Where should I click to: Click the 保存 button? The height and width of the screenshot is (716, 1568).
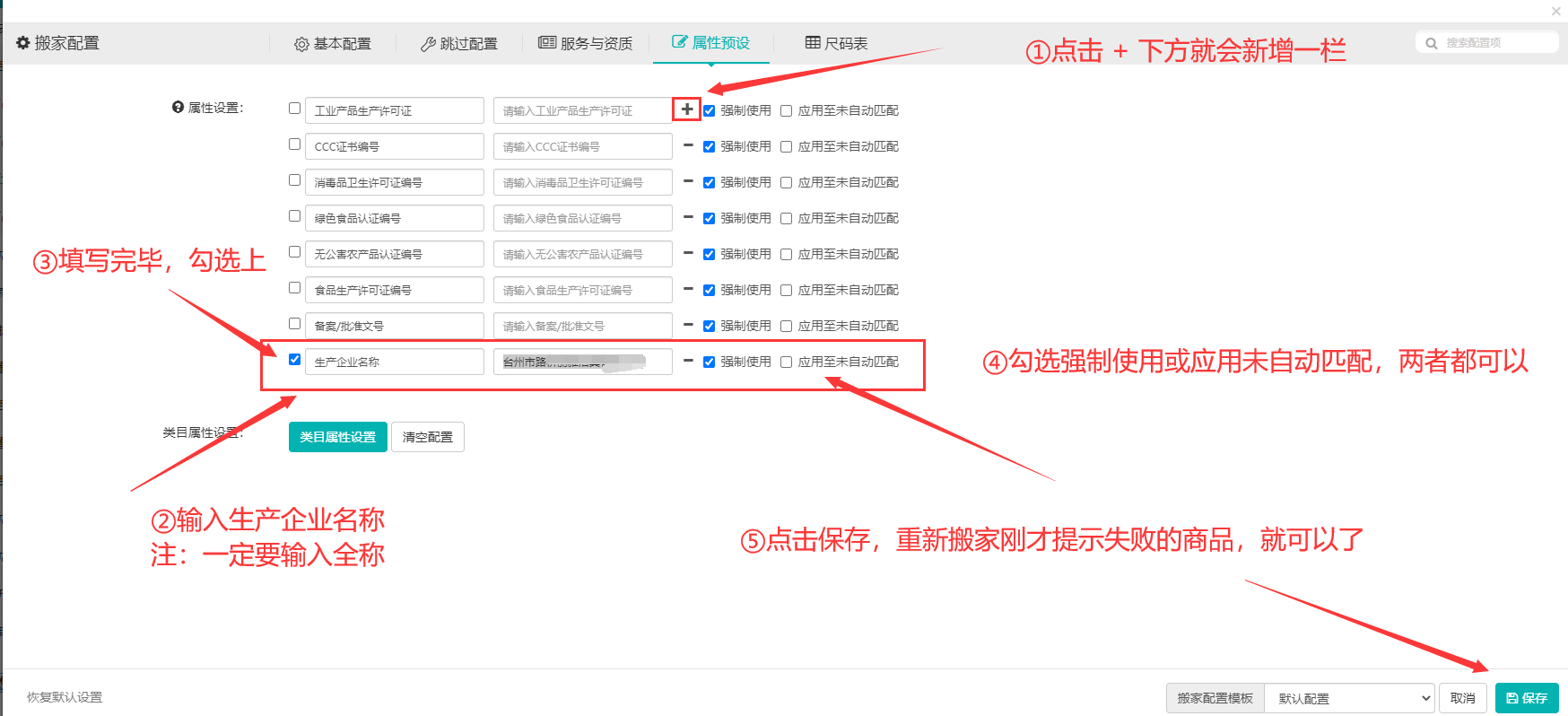click(x=1526, y=698)
